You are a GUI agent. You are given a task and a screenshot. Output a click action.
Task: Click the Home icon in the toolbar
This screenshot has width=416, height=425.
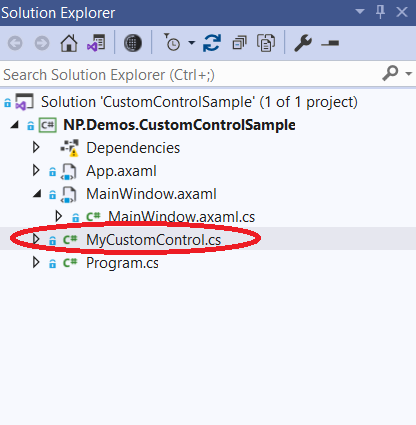coord(69,43)
